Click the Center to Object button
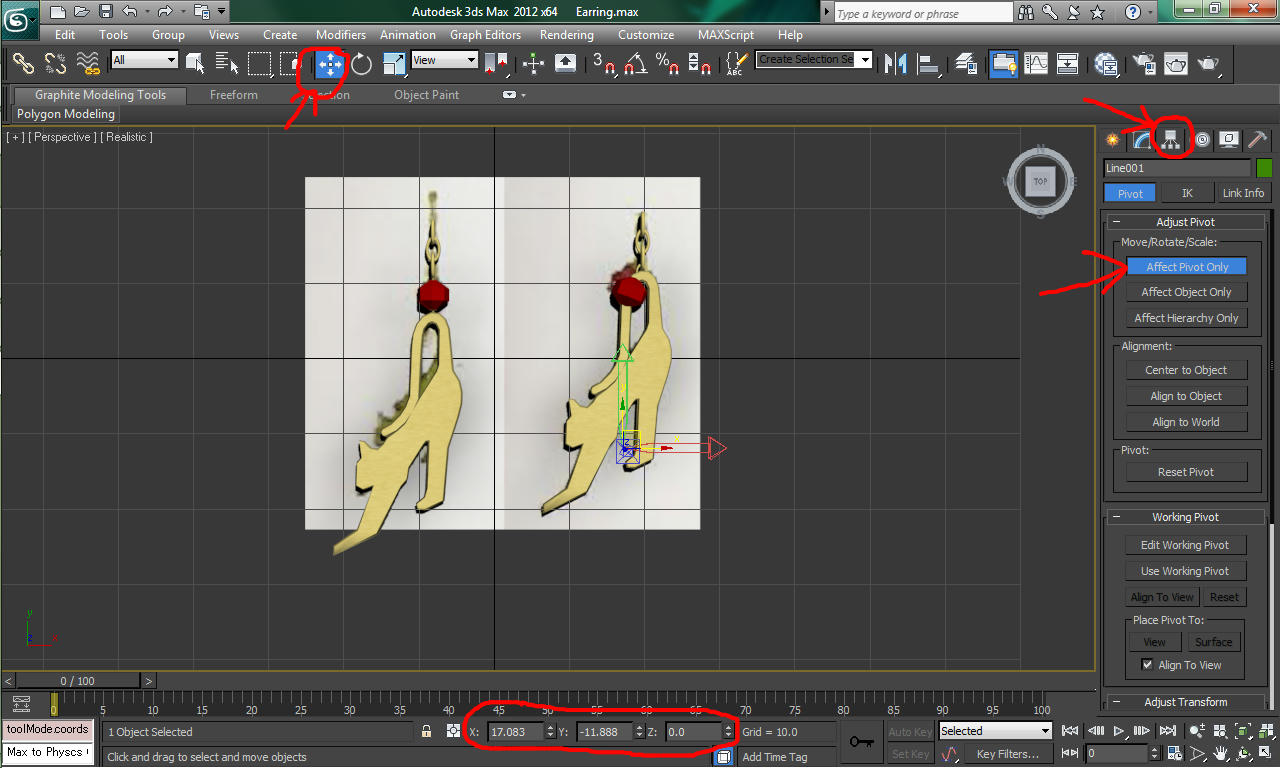This screenshot has width=1280, height=768. [1186, 370]
